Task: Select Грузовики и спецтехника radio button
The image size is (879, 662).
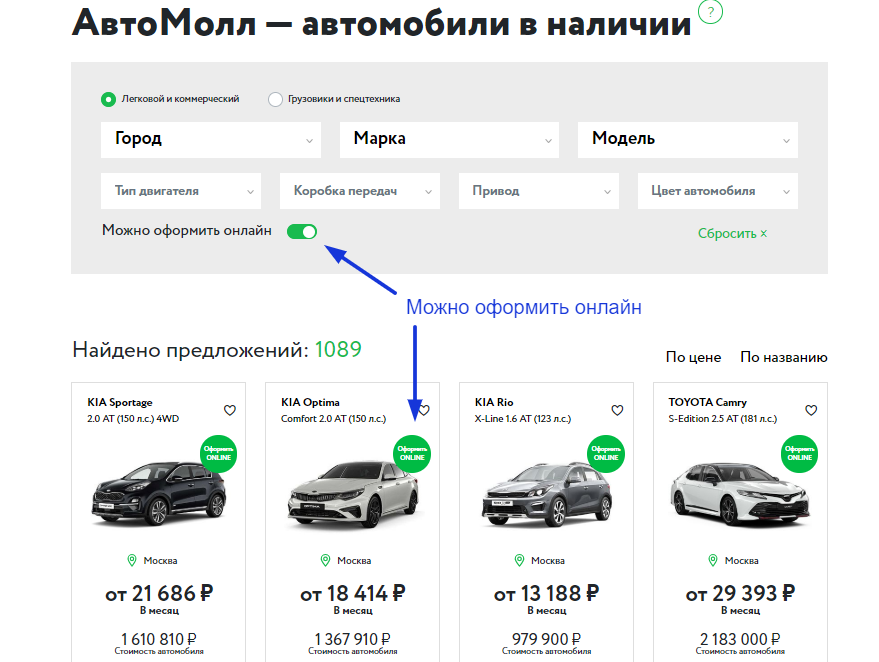Action: tap(275, 99)
